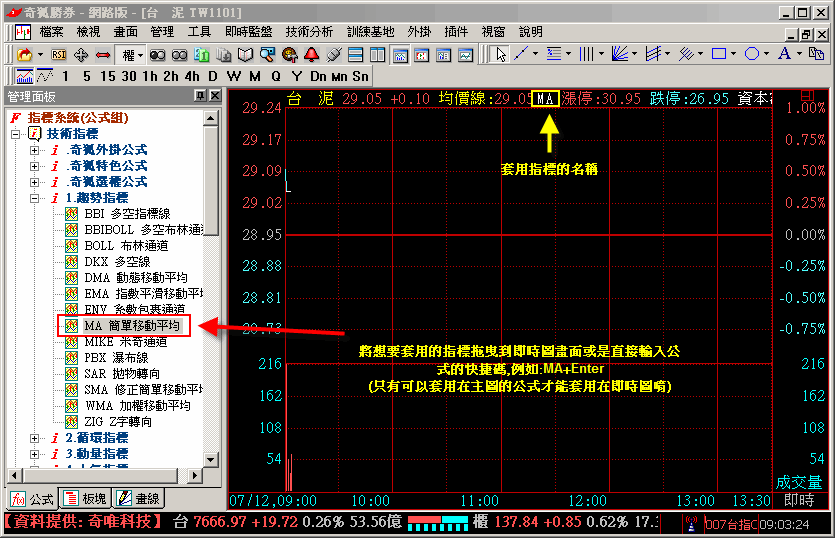Click the red double-headed horizontal arrow icon
835x538 pixels.
(101, 54)
